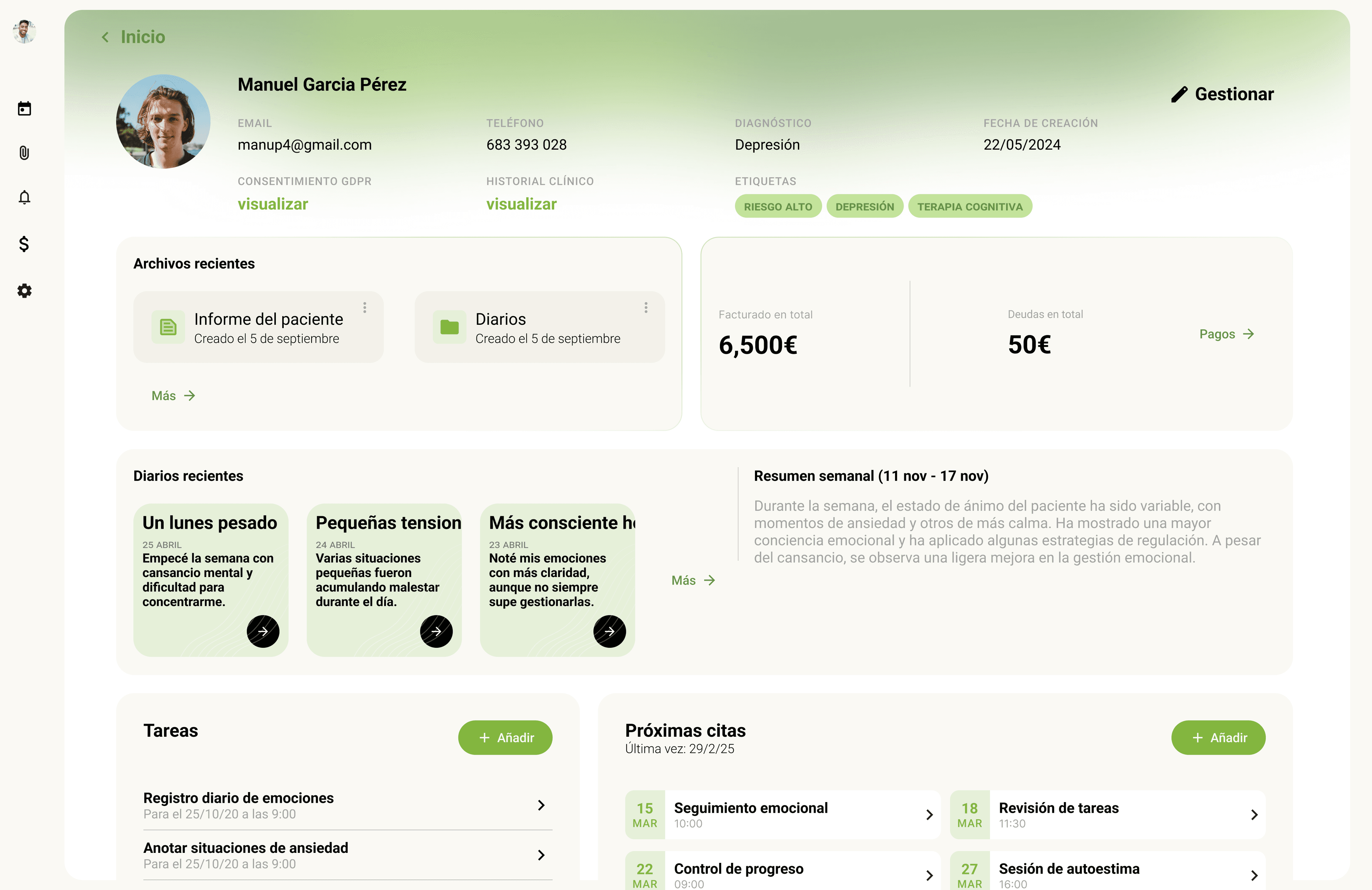Click the Última vez: 29/2/25 text

tap(680, 749)
